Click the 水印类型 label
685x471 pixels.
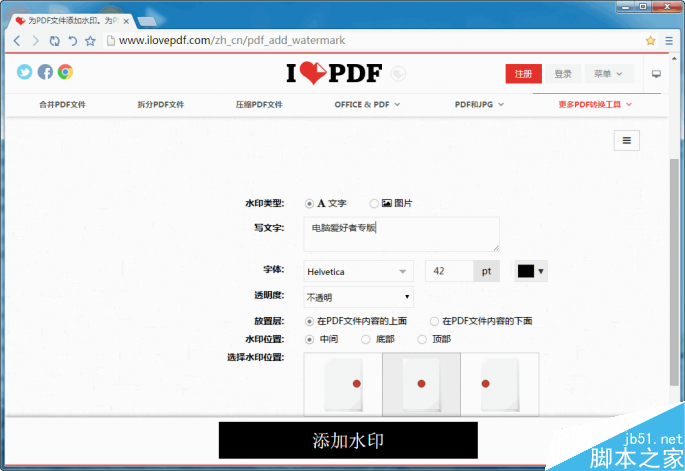[x=264, y=203]
